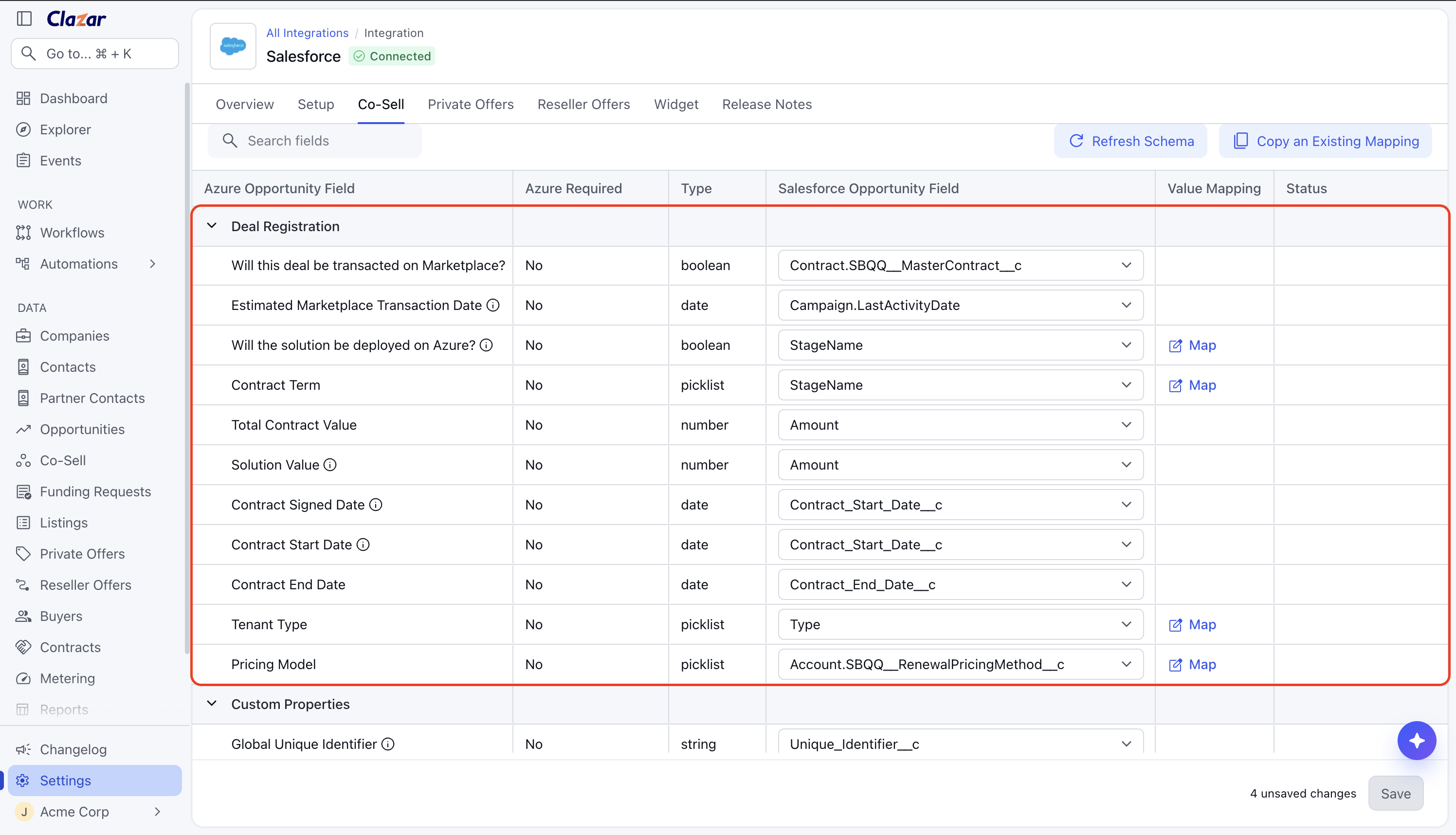Screen dimensions: 1456x835
Task: Open the Dashboard sidebar icon
Action: [23, 99]
